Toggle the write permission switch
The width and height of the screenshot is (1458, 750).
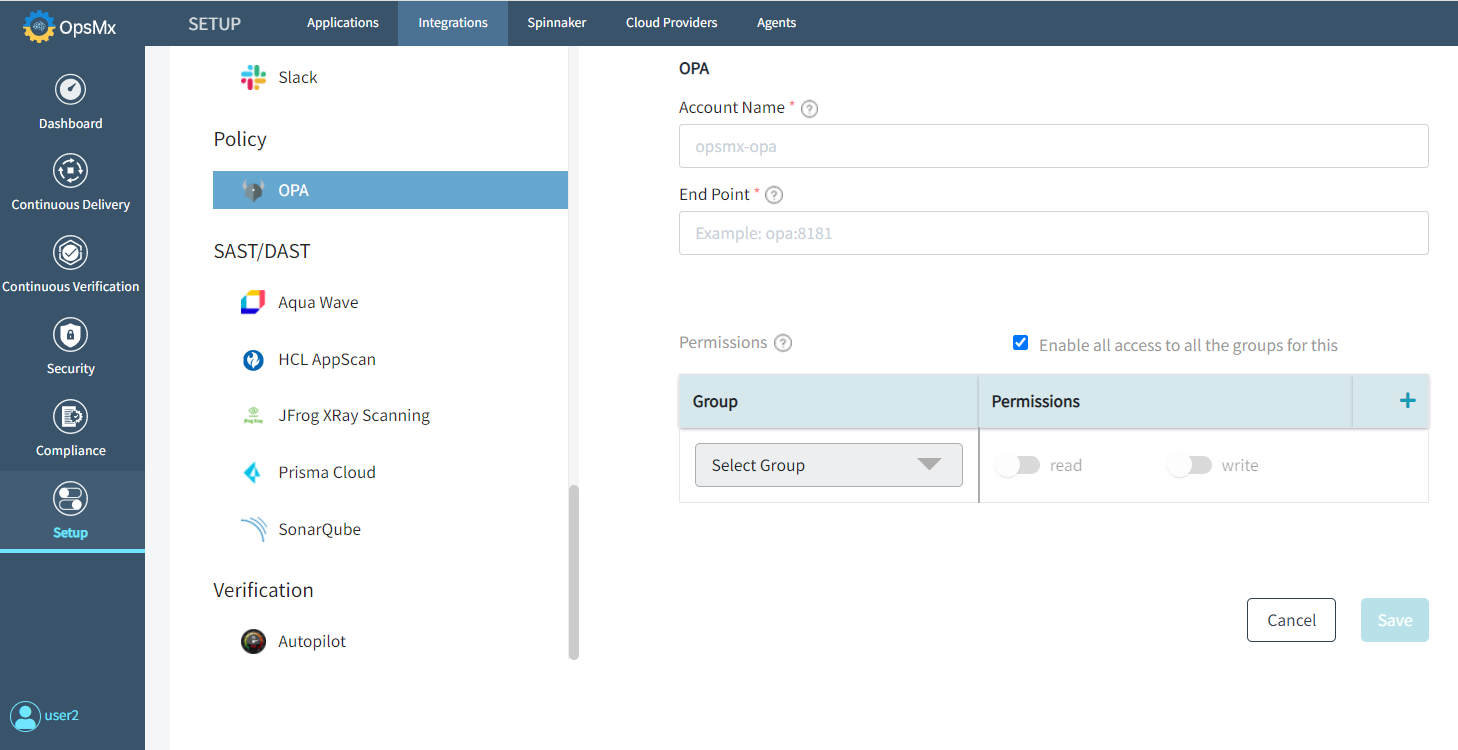click(1189, 464)
